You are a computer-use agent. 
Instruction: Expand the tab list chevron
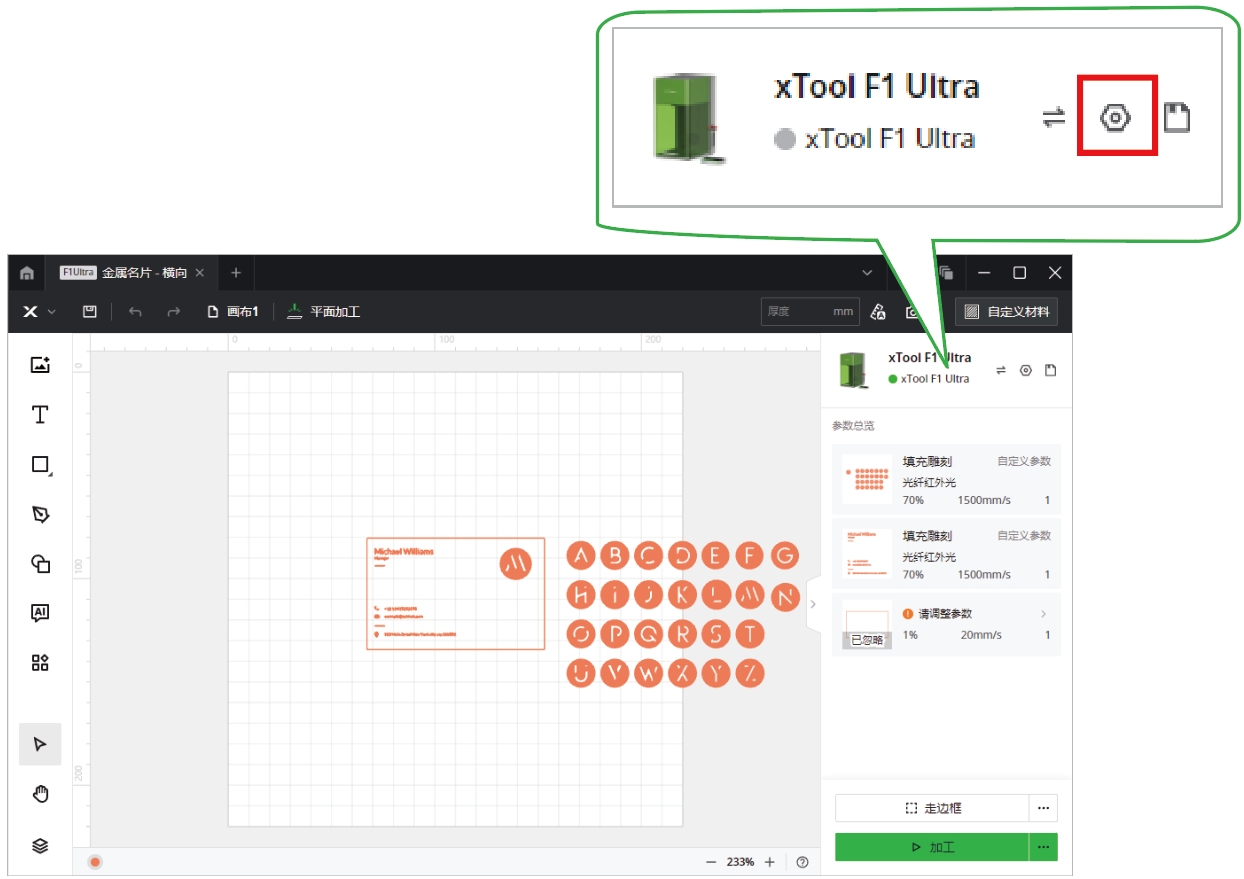tap(867, 273)
